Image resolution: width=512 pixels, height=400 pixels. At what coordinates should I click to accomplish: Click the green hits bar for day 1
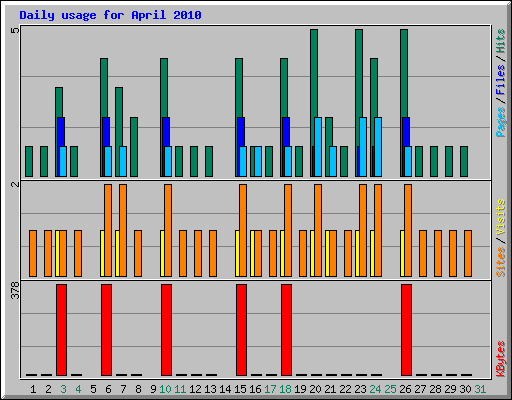(x=29, y=161)
